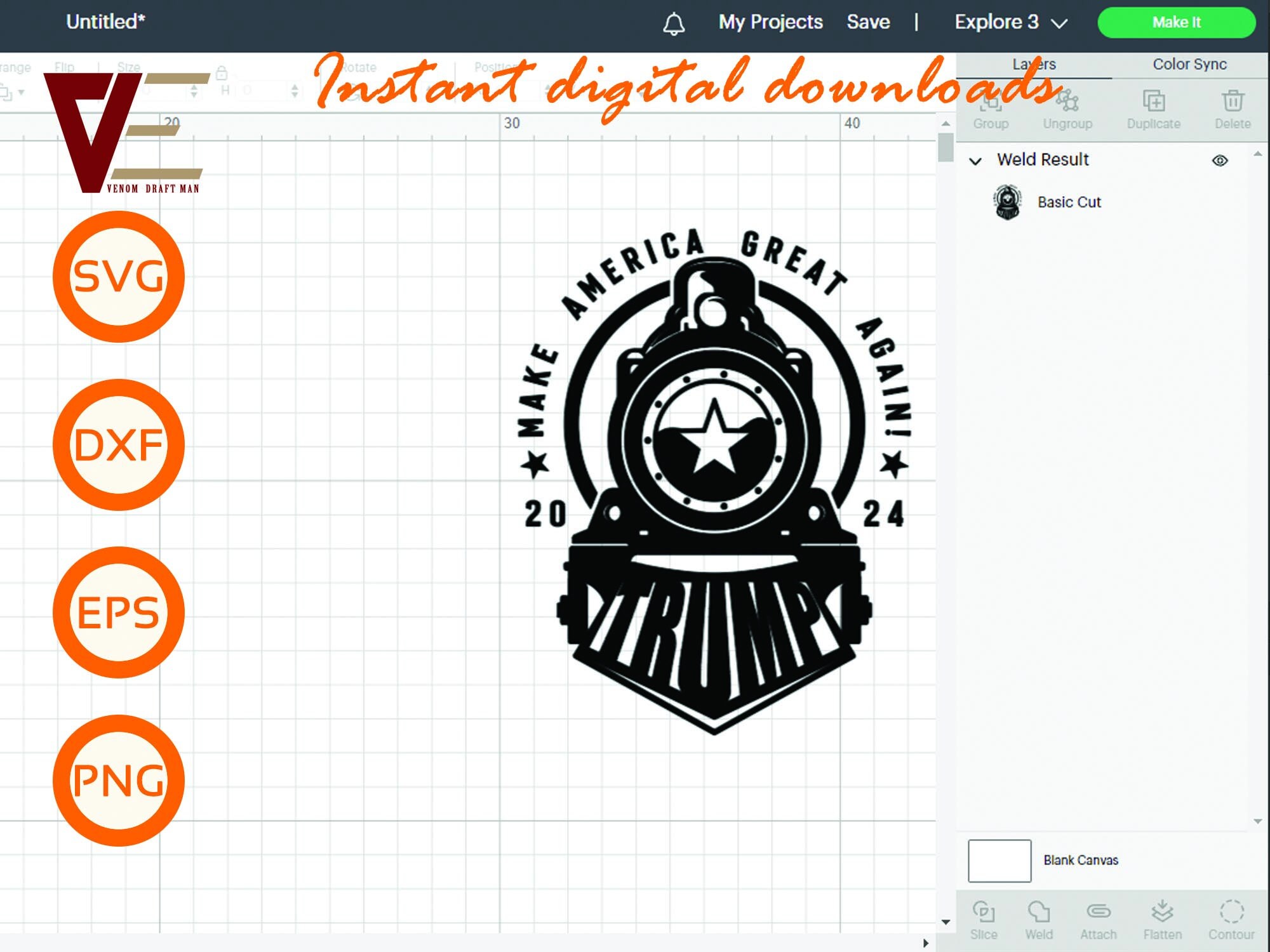Collapse the Weld Result layer group

tap(975, 161)
